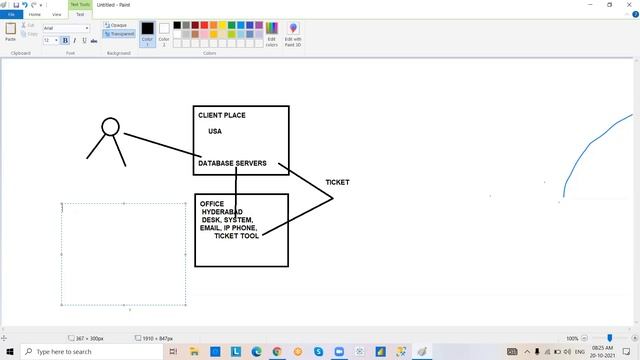Select the Color 1 button
This screenshot has width=640, height=360.
coord(147,34)
